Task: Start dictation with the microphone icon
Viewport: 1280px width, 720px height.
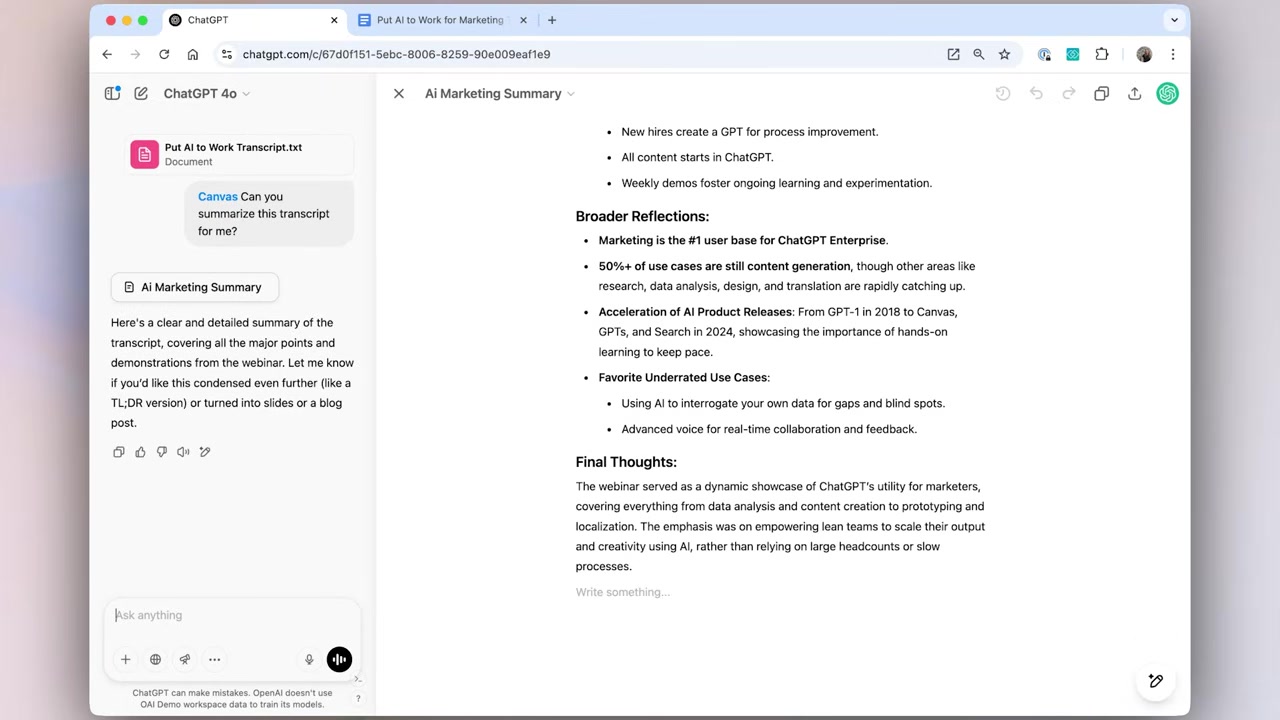Action: coord(309,659)
